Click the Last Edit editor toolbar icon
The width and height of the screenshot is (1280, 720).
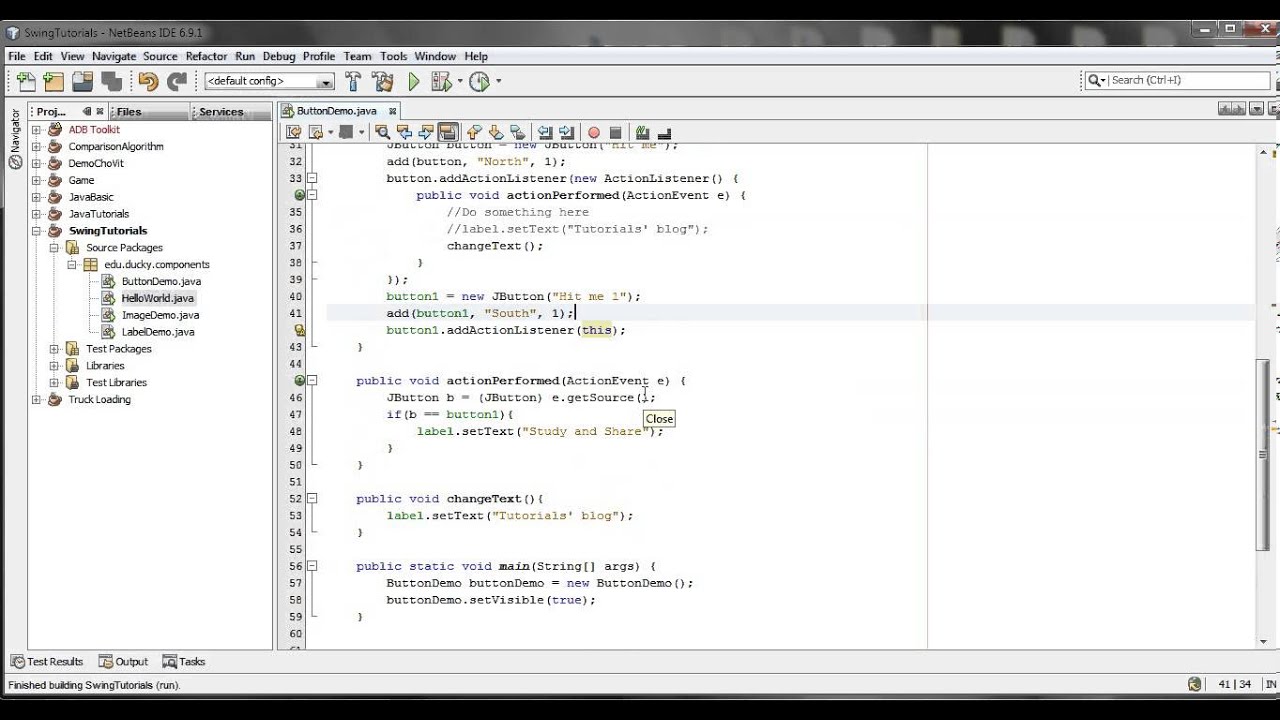293,132
